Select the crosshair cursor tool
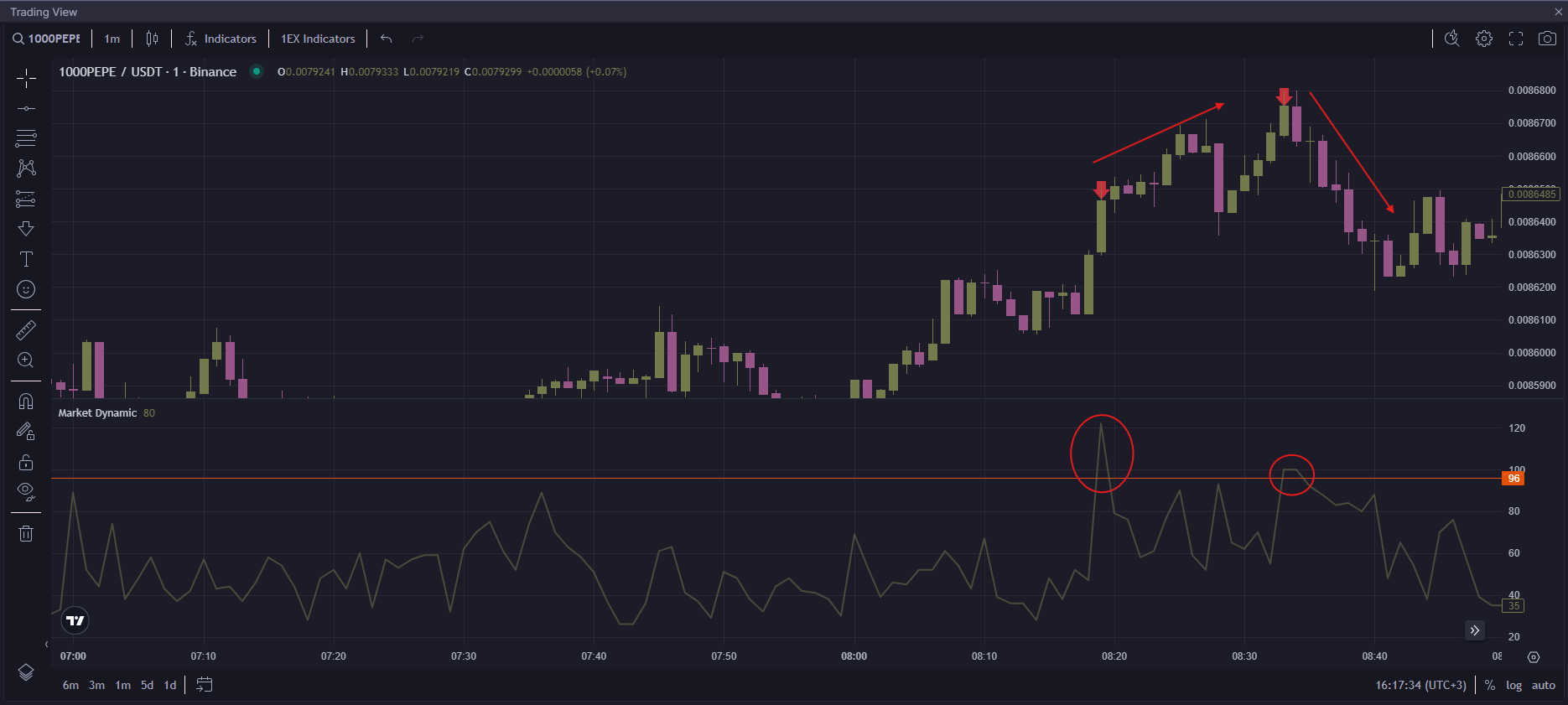The width and height of the screenshot is (1568, 705). tap(26, 79)
